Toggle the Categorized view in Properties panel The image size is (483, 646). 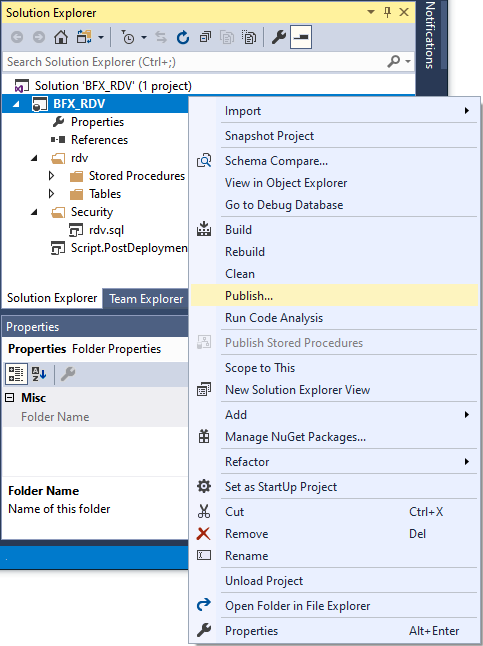point(16,374)
